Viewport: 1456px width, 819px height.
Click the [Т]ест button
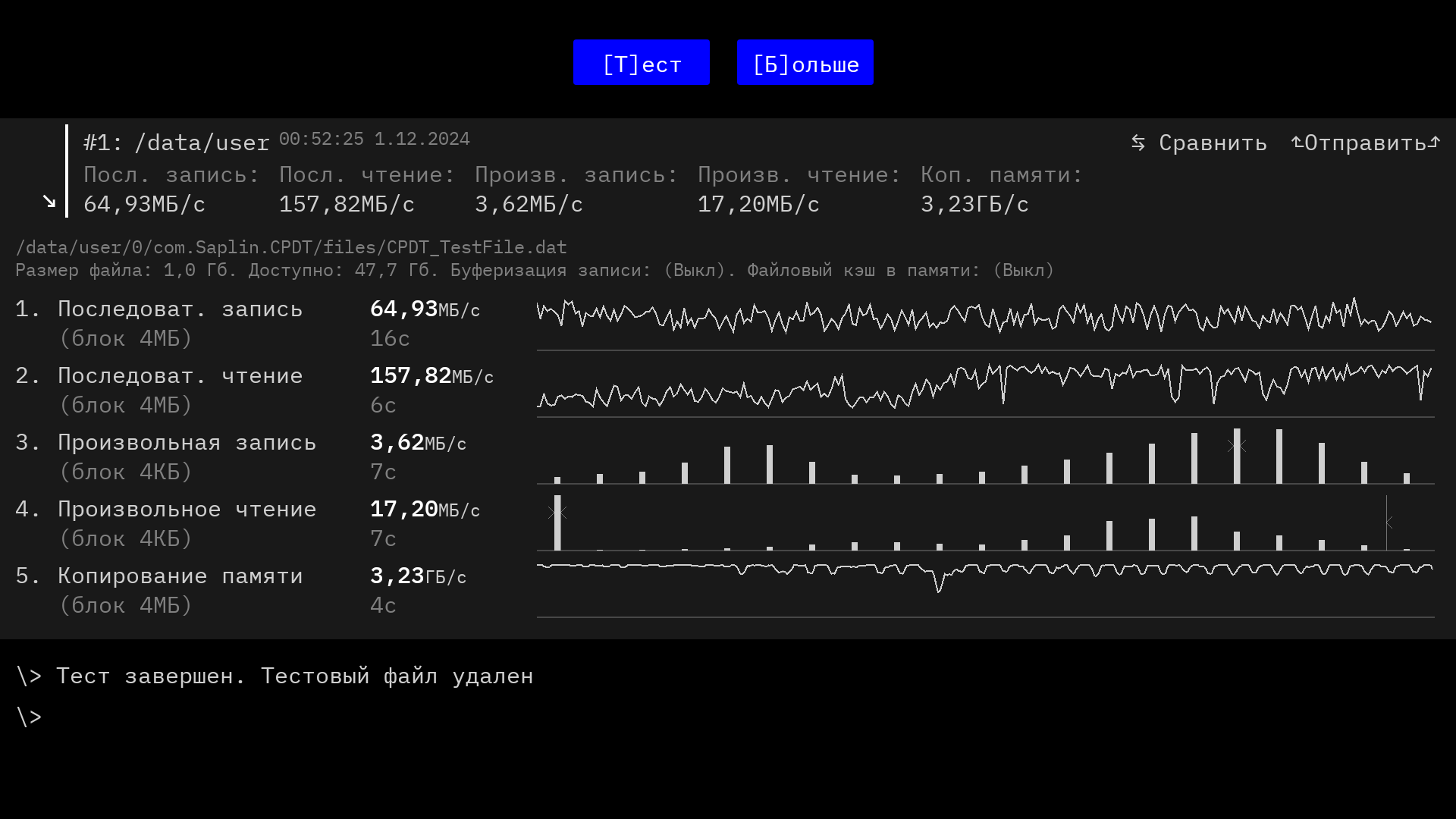click(641, 63)
